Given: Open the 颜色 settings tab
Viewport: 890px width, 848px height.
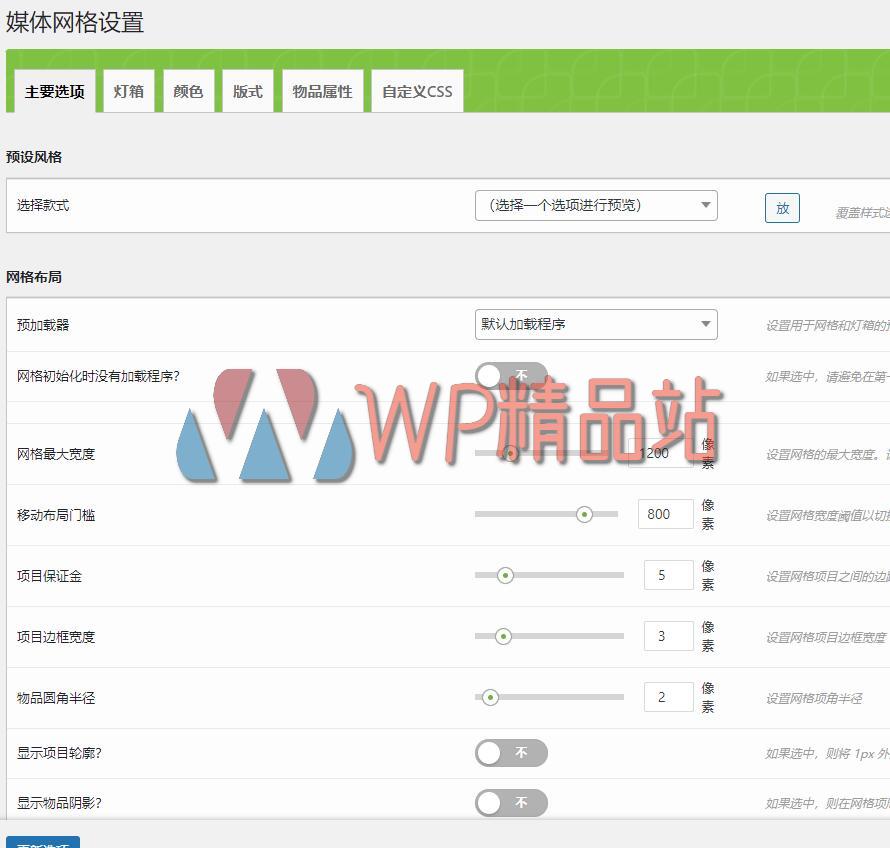Looking at the screenshot, I should click(x=188, y=90).
